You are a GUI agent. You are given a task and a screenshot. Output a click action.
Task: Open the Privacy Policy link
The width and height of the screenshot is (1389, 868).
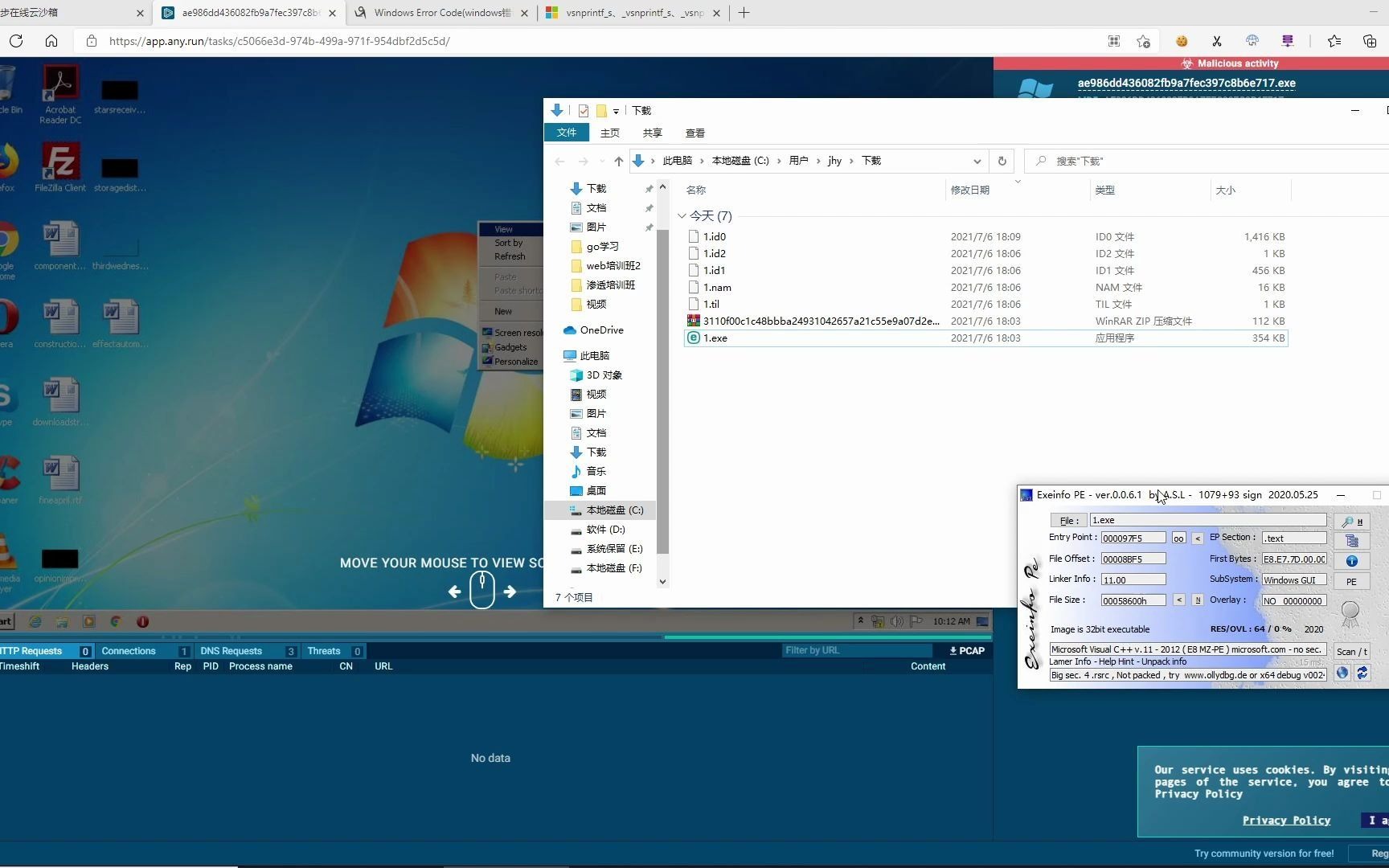coord(1286,821)
